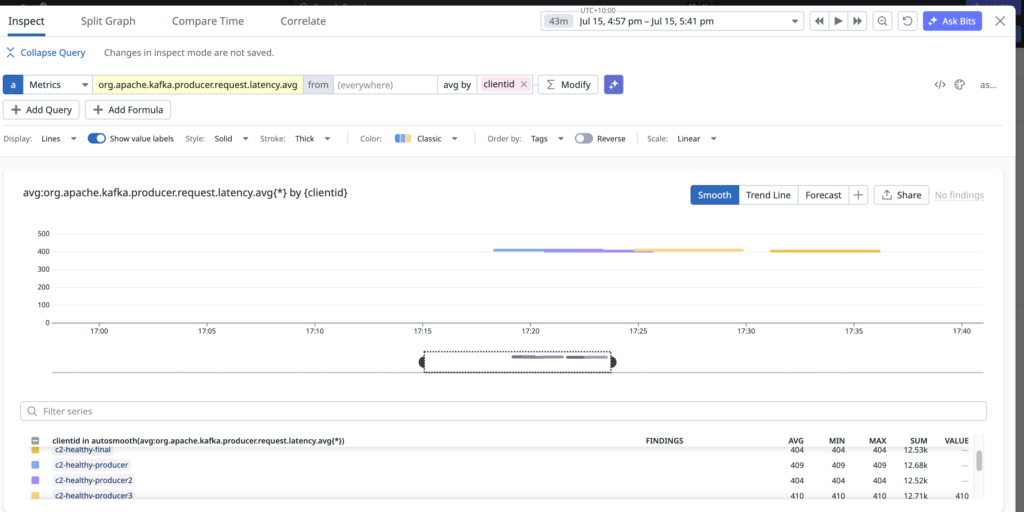Click the avg by aggregation selector

tap(457, 84)
